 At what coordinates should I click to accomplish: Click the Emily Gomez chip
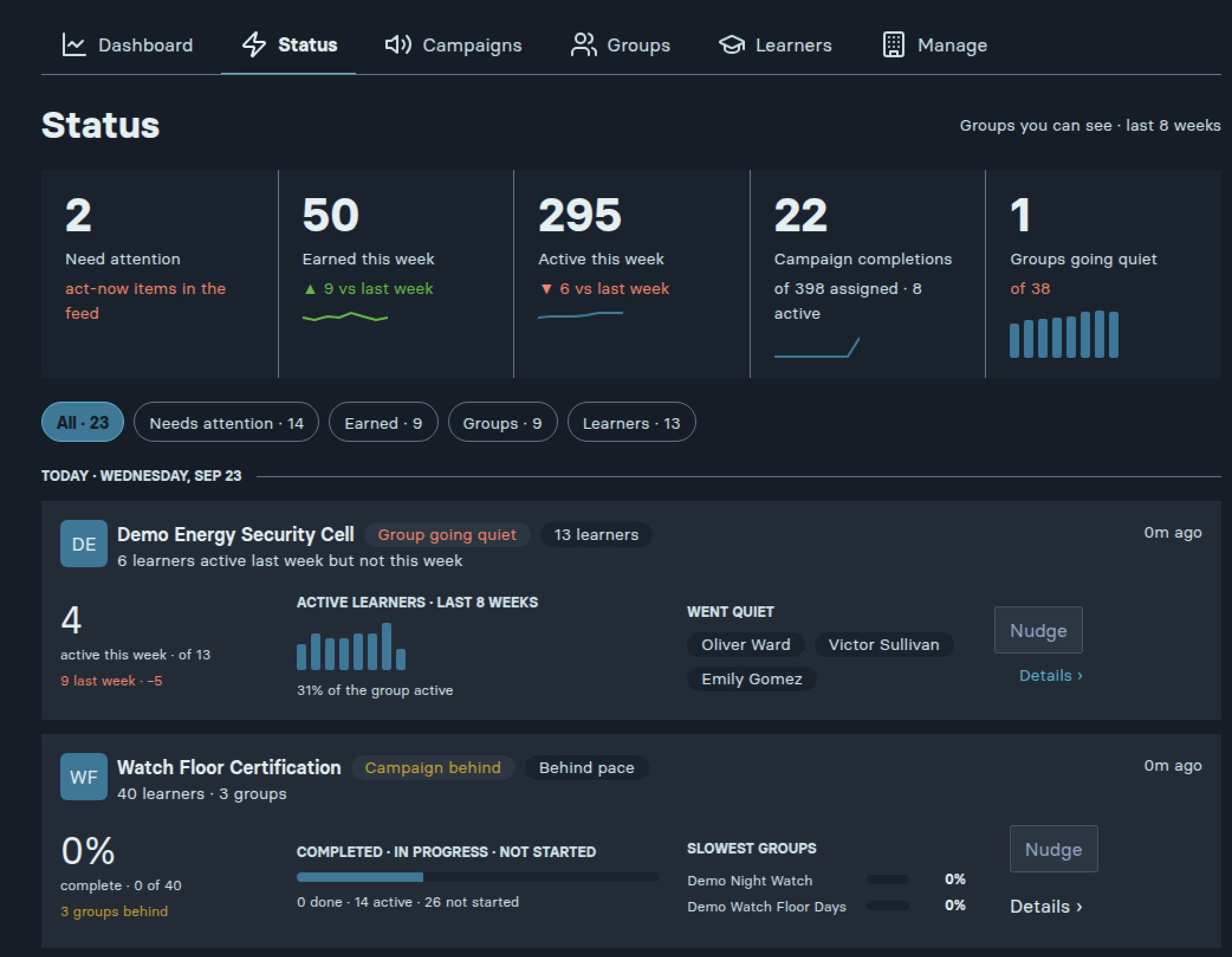[x=752, y=679]
